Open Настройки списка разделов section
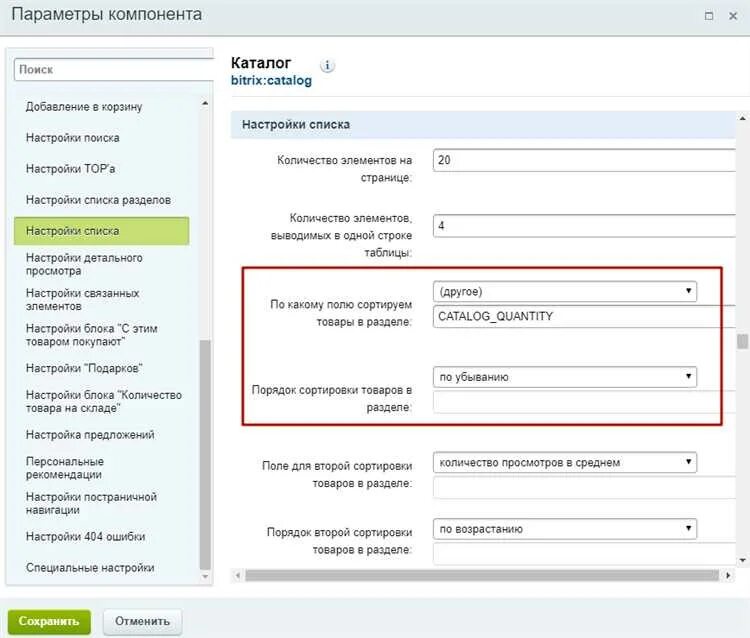 [x=98, y=200]
